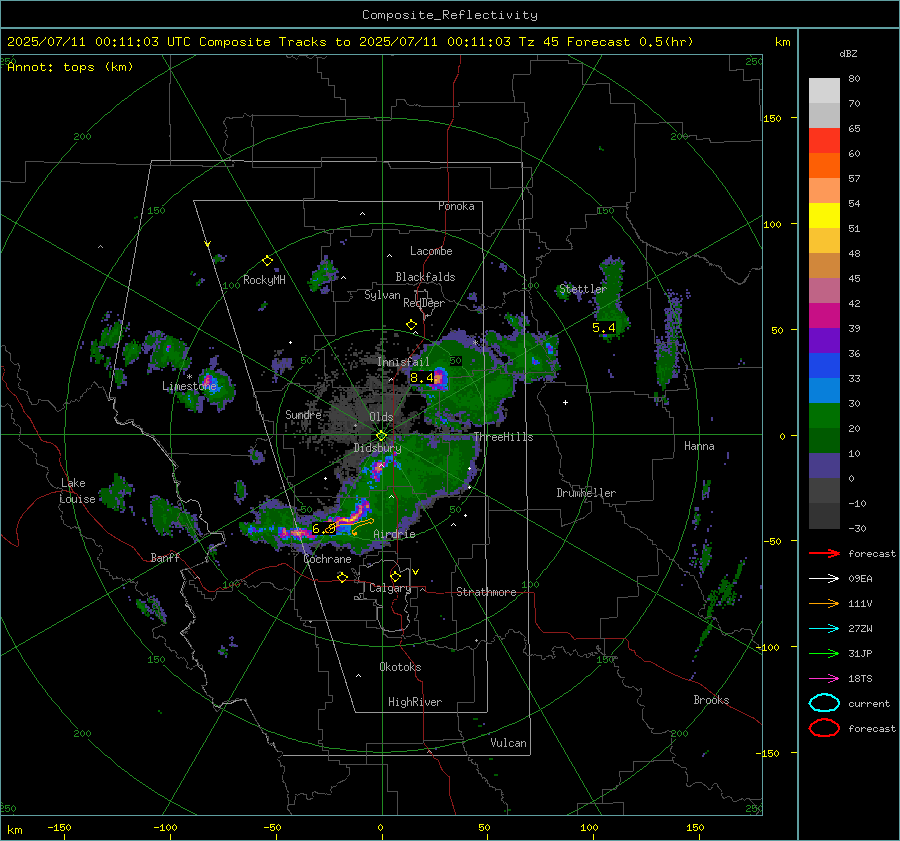This screenshot has height=841, width=900.
Task: Click the Sundre label
Action: tap(303, 414)
